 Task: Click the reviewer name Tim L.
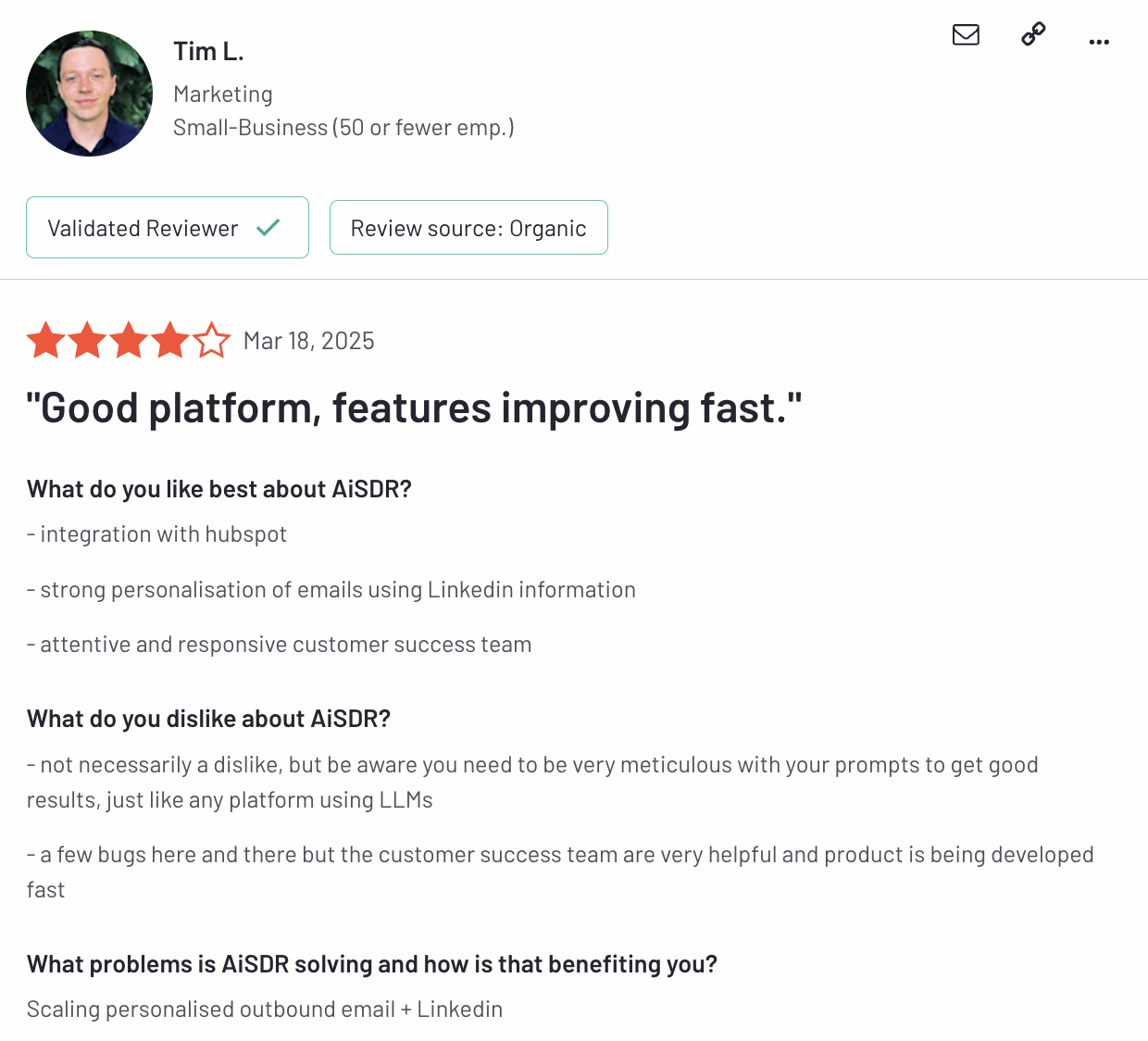click(x=208, y=52)
